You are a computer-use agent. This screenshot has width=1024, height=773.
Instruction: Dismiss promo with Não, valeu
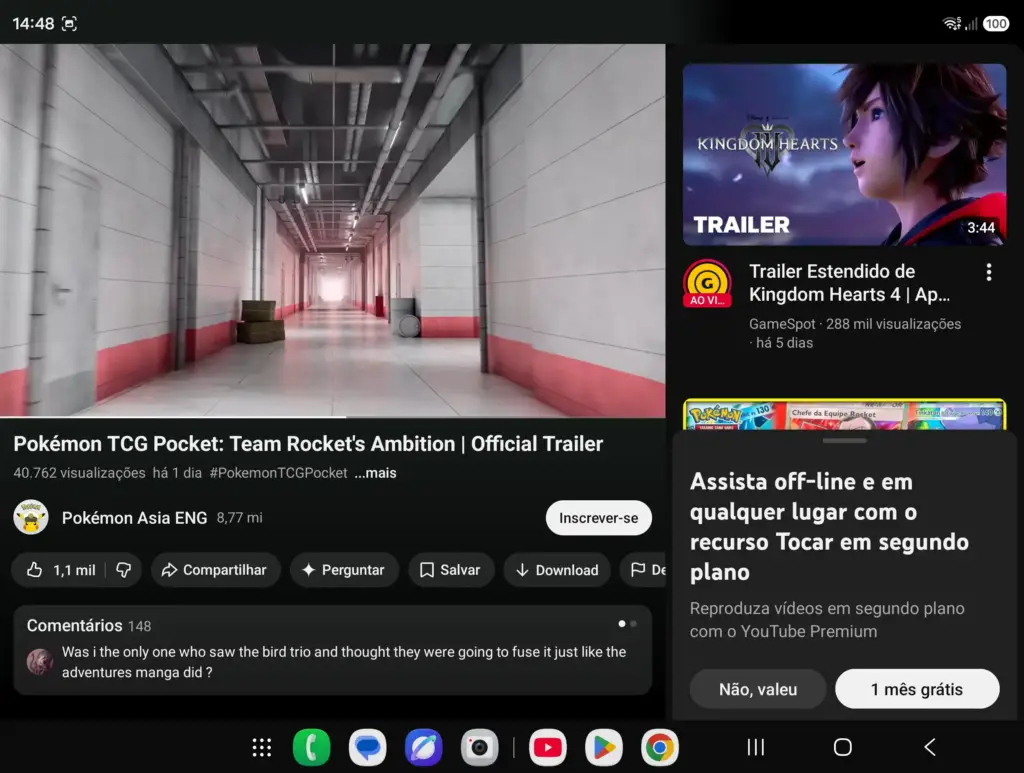pos(758,689)
